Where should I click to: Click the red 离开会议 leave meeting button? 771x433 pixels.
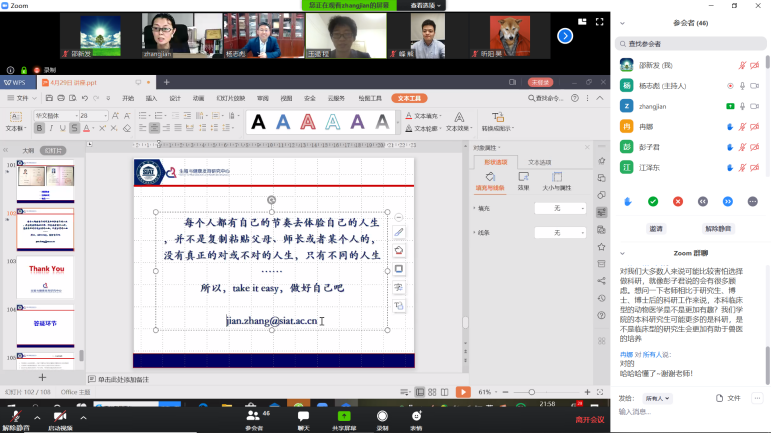click(589, 420)
